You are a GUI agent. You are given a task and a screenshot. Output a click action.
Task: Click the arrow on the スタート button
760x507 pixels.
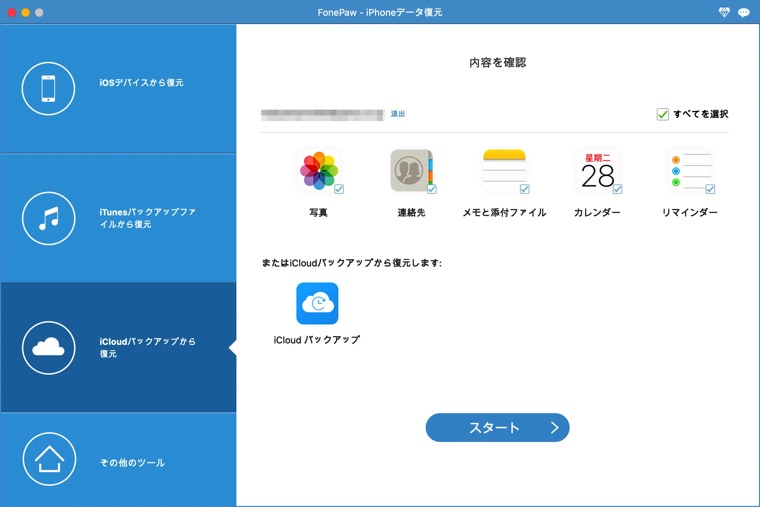tap(554, 428)
